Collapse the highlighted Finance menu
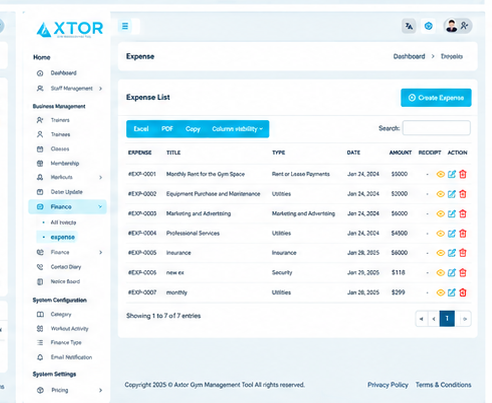Screen dimensions: 492x403 67,207
